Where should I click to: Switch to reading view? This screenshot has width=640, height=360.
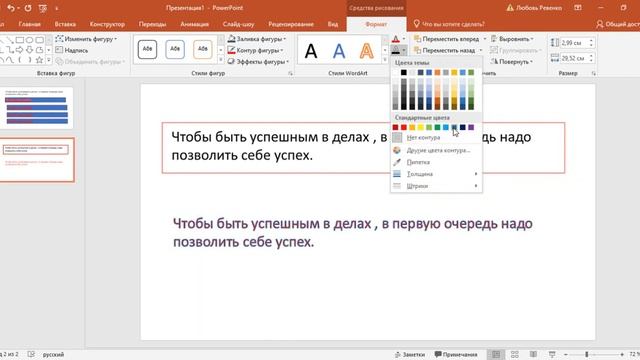coord(533,354)
